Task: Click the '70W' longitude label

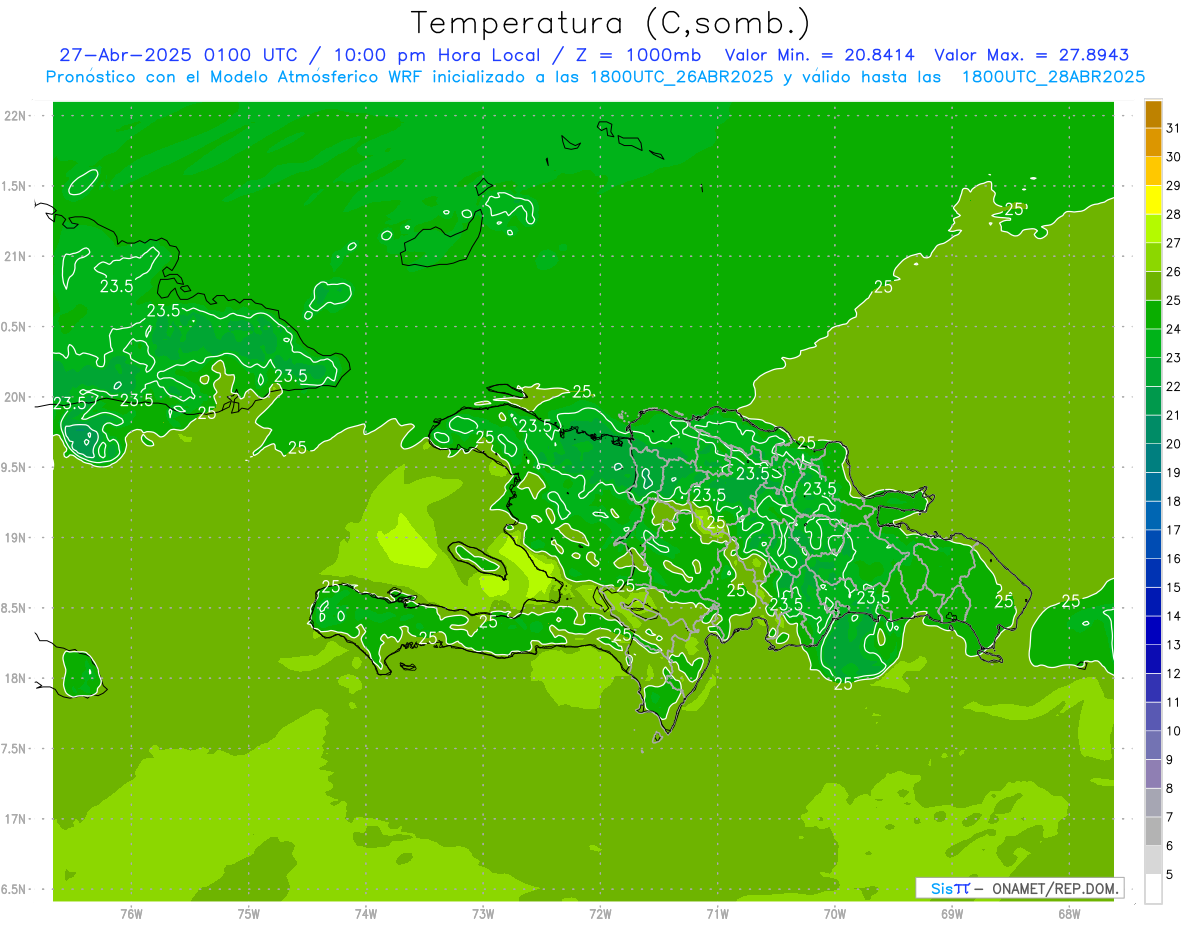Action: click(834, 914)
